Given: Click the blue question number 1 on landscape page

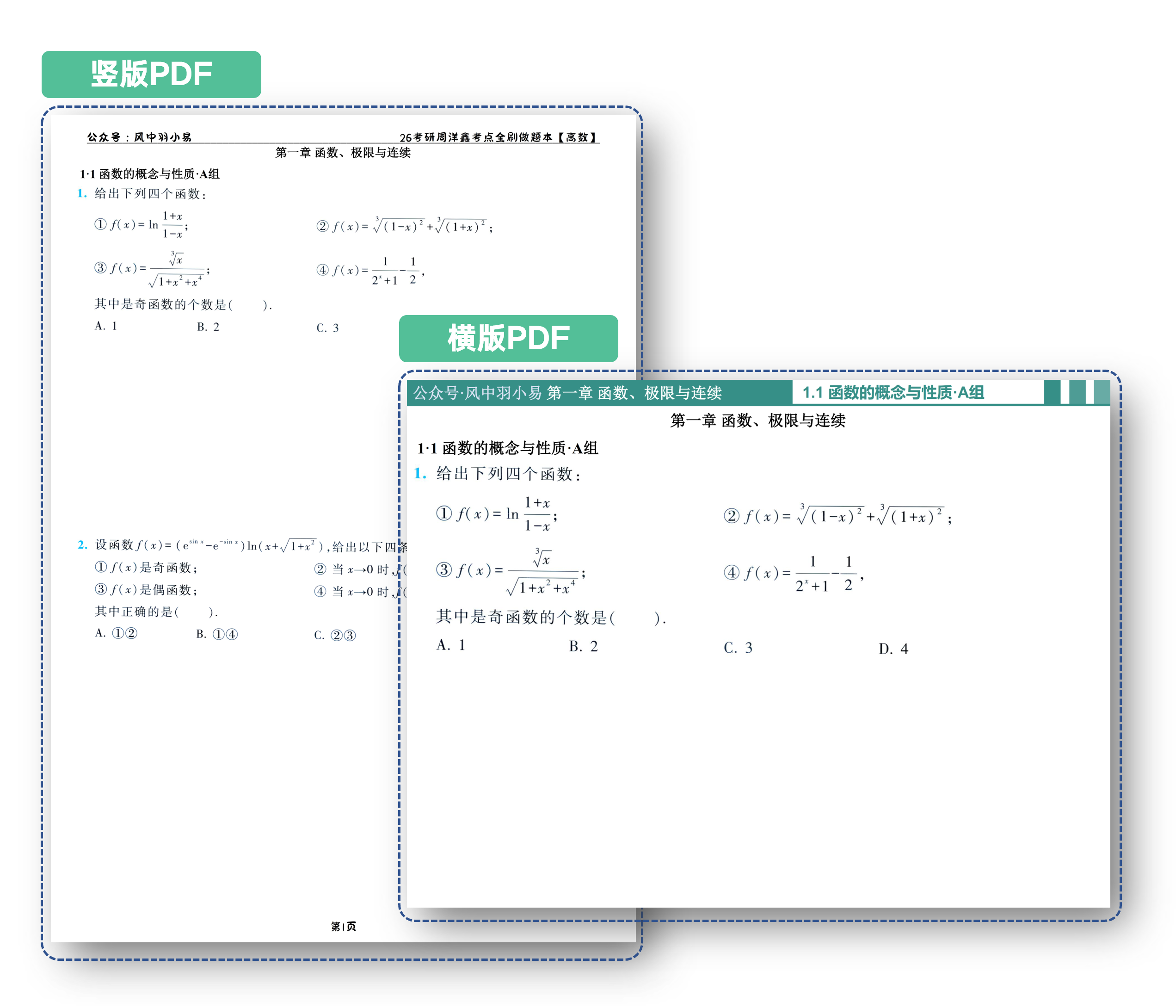Looking at the screenshot, I should (420, 473).
